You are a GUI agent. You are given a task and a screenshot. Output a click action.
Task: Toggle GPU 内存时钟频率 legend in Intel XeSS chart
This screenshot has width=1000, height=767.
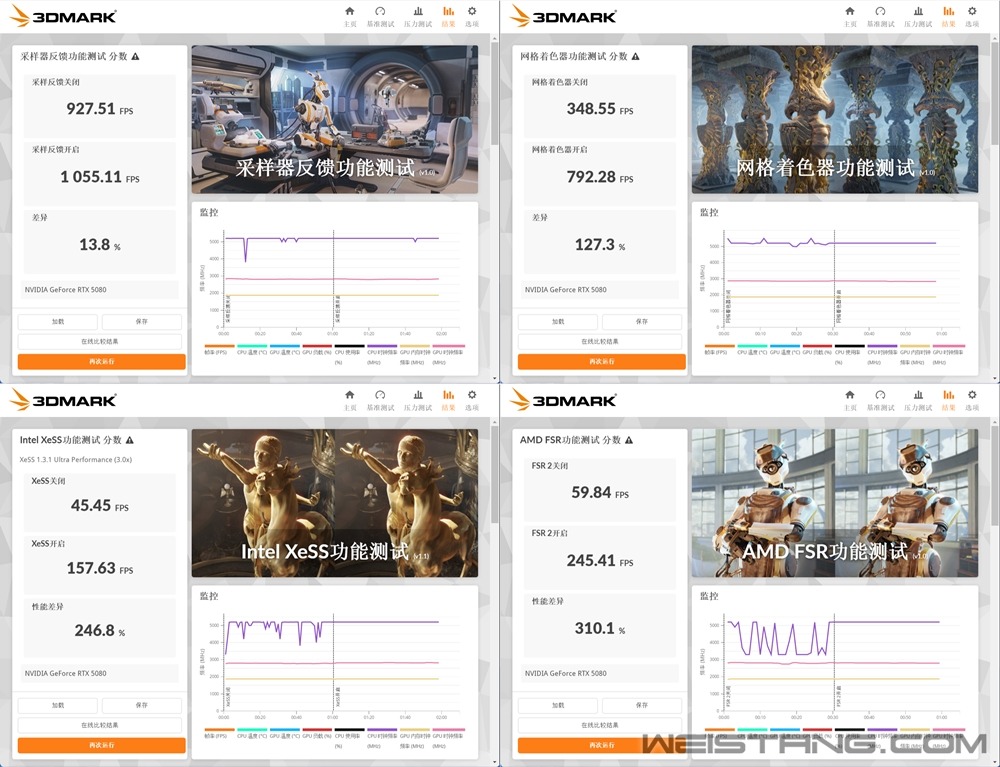pos(415,740)
